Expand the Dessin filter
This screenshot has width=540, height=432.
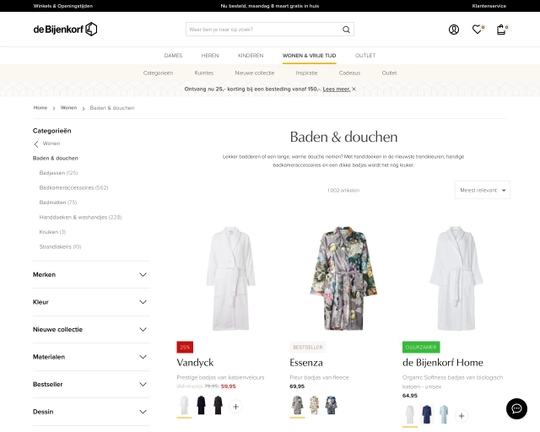coord(91,412)
